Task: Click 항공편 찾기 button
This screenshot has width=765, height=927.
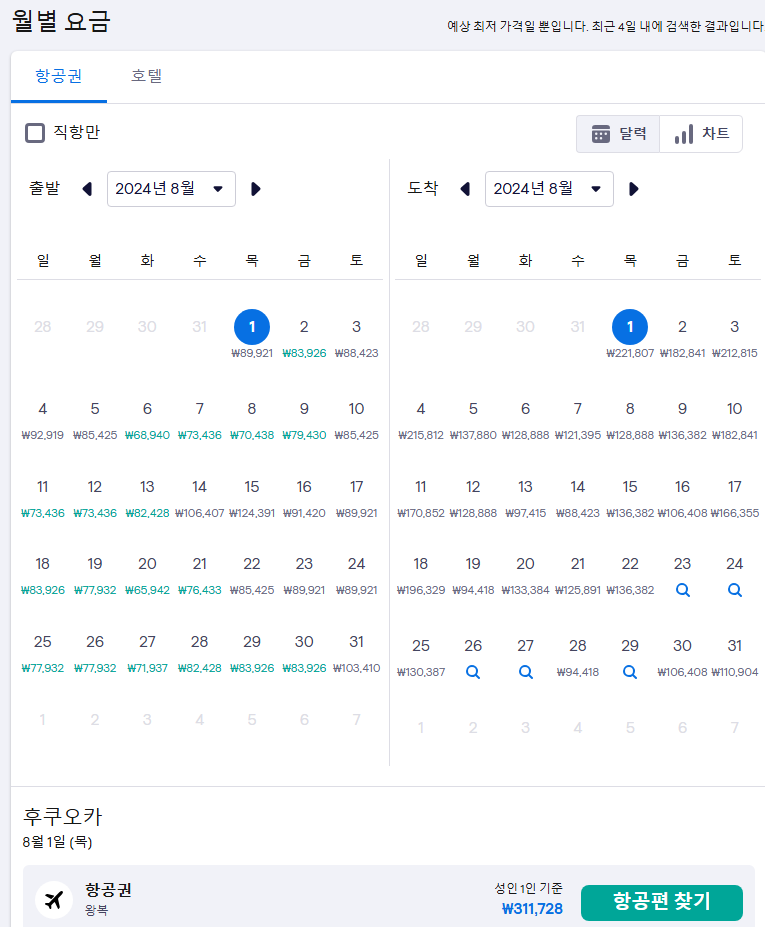Action: (662, 902)
